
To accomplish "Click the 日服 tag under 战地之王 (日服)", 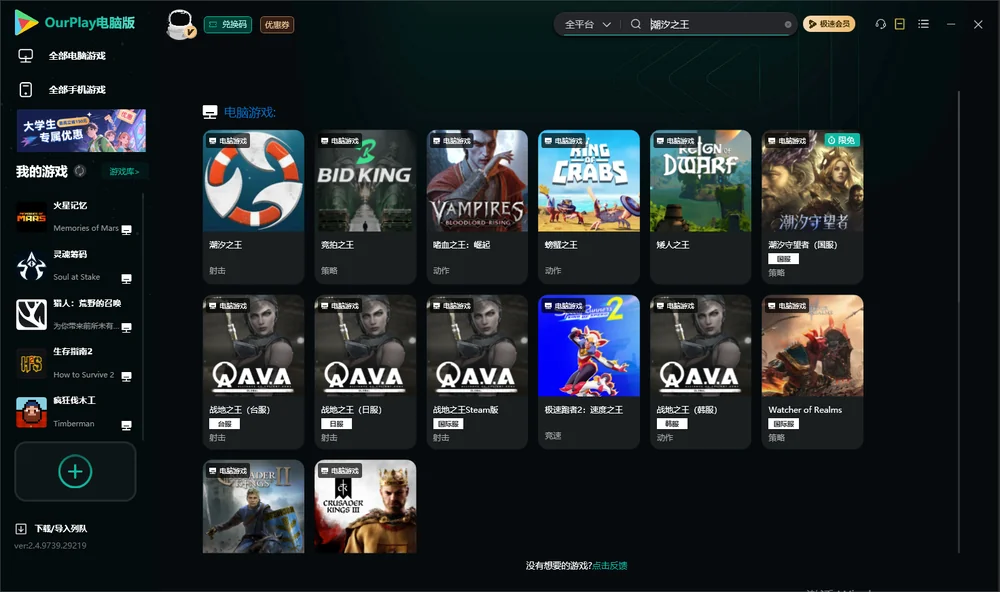I will click(336, 424).
